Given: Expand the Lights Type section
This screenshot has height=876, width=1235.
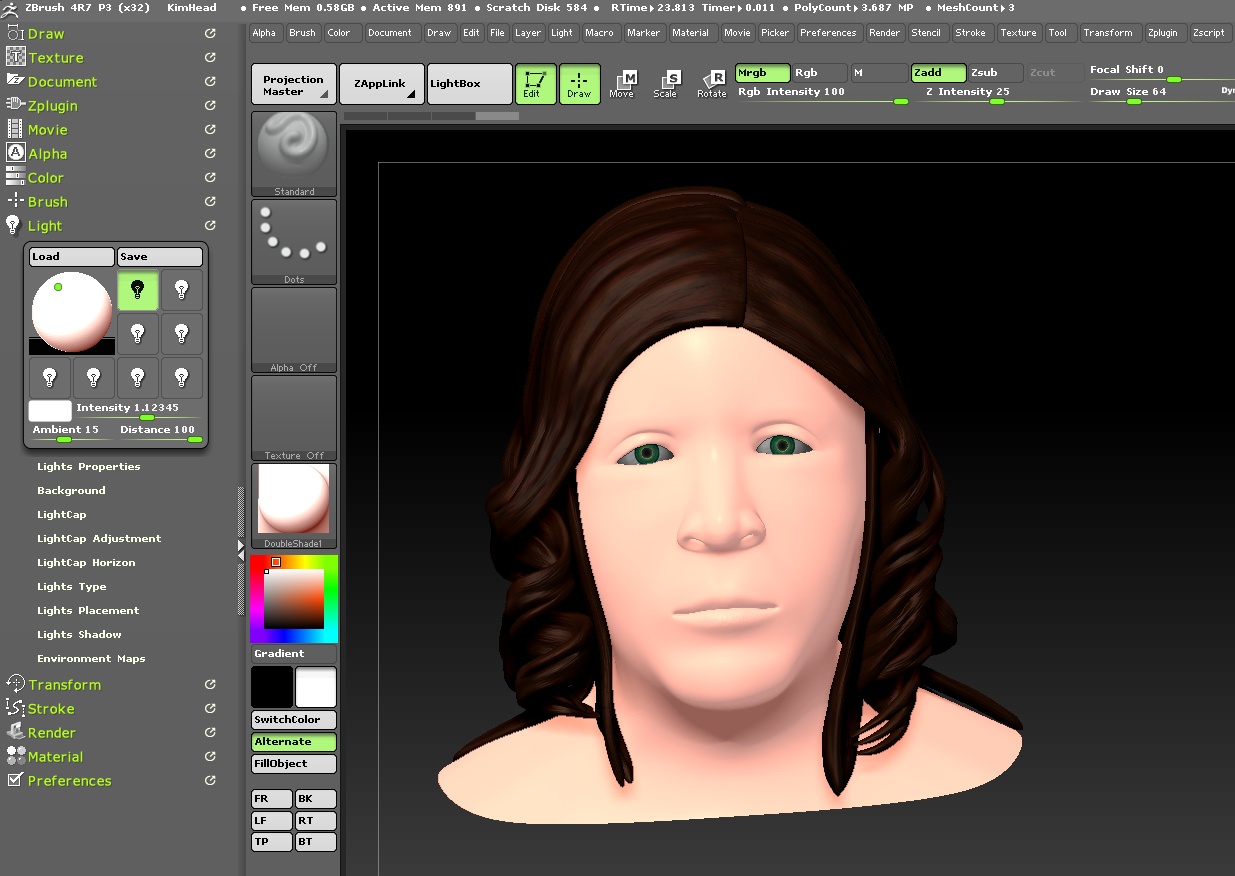Looking at the screenshot, I should coord(72,587).
